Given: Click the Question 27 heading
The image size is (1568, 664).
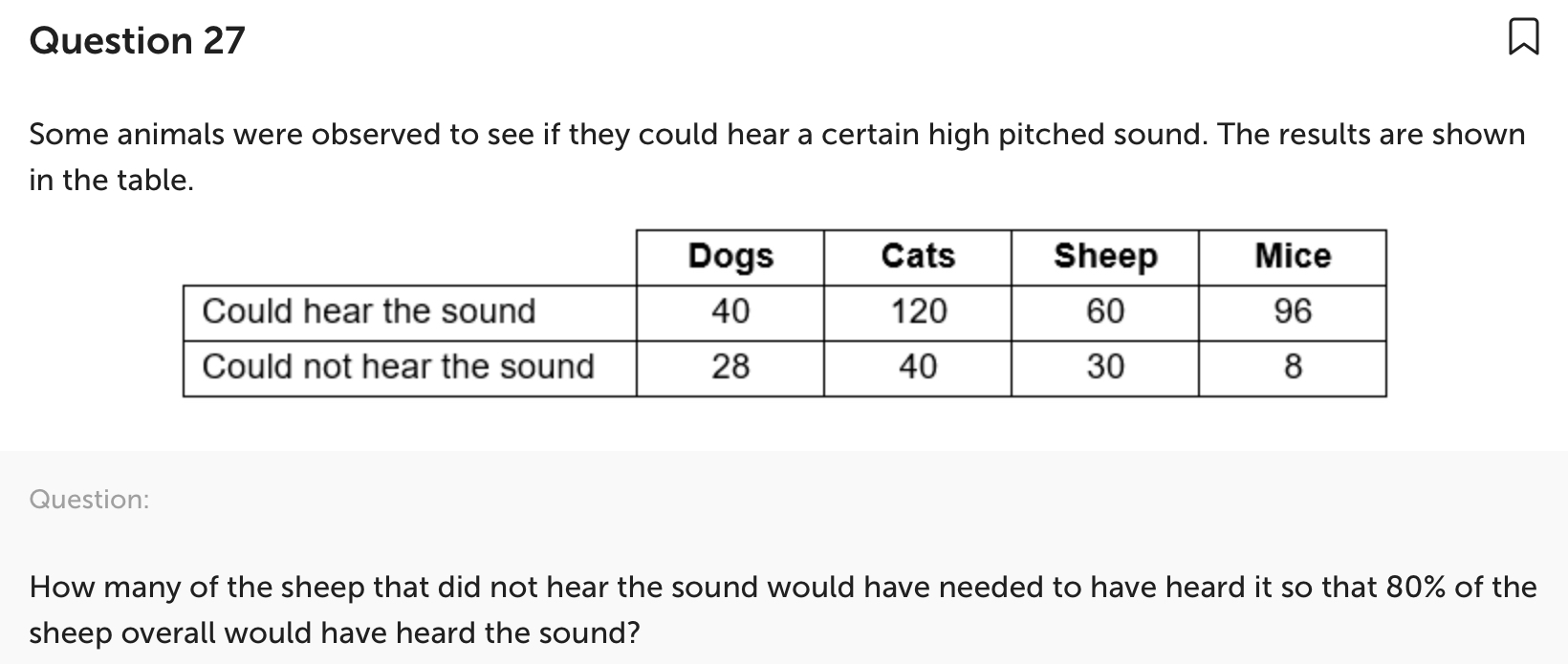Looking at the screenshot, I should (138, 40).
